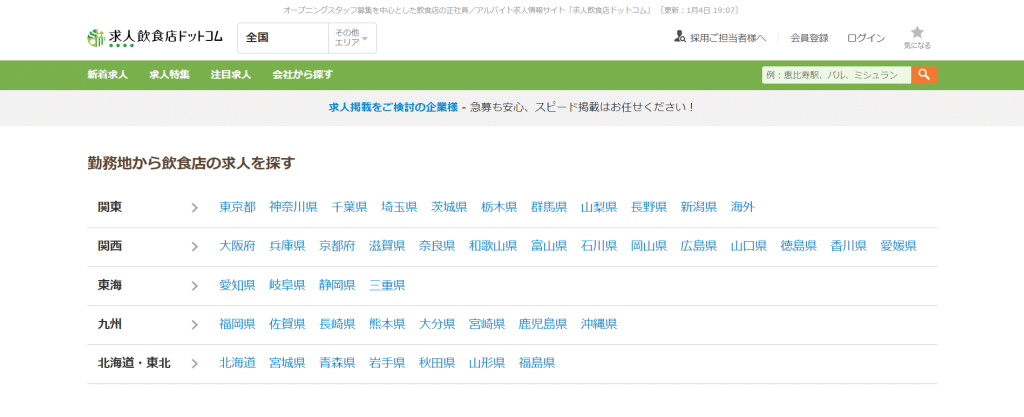Click the 求人掲載をご検討の企業様 banner link

pyautogui.click(x=393, y=107)
